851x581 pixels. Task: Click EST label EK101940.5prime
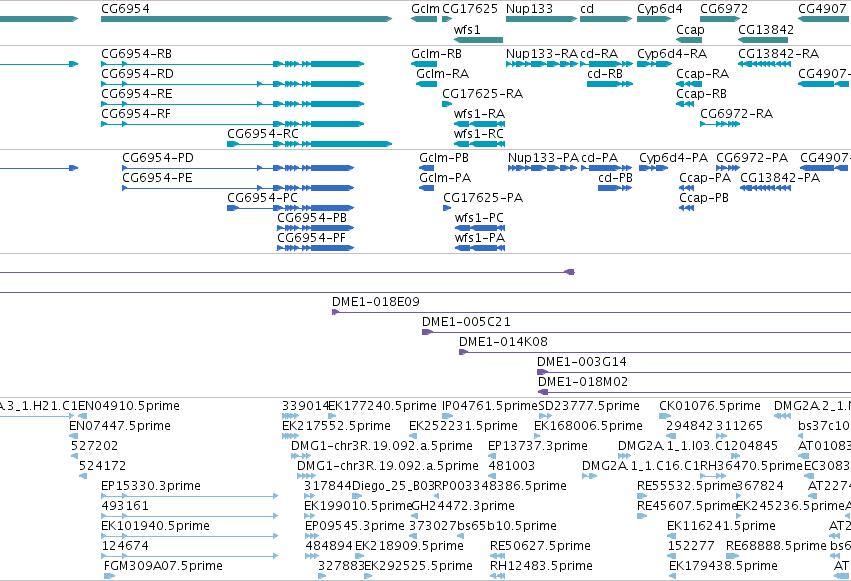click(155, 526)
